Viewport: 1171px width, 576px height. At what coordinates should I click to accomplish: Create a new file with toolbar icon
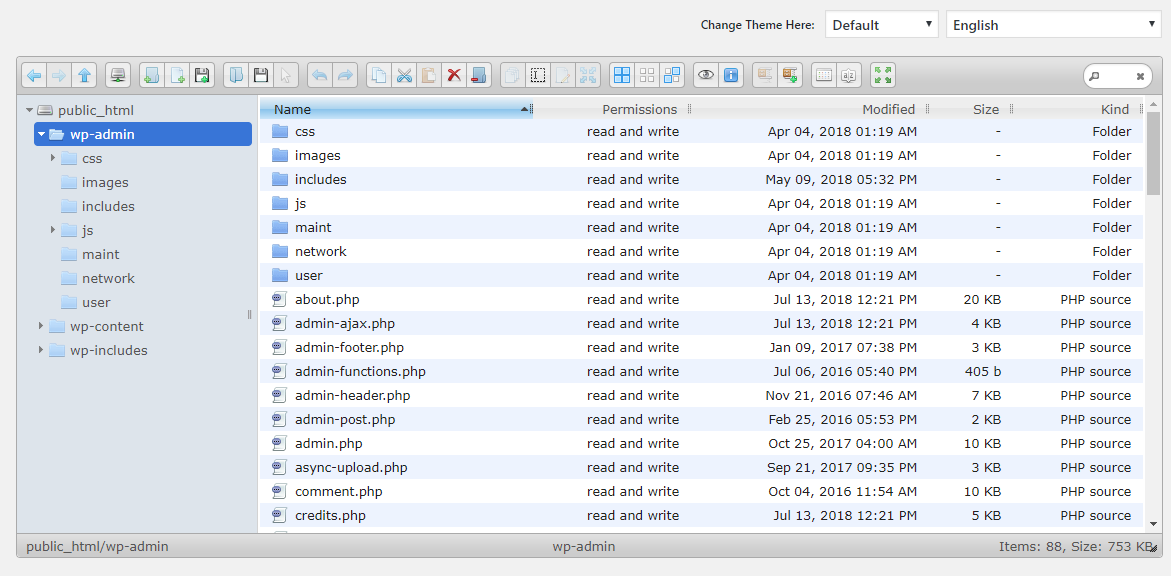(x=177, y=75)
